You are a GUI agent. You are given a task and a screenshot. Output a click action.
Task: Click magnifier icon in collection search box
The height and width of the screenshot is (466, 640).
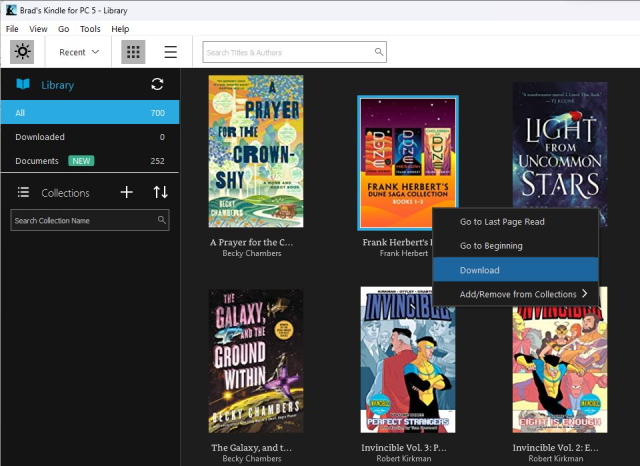coord(161,220)
